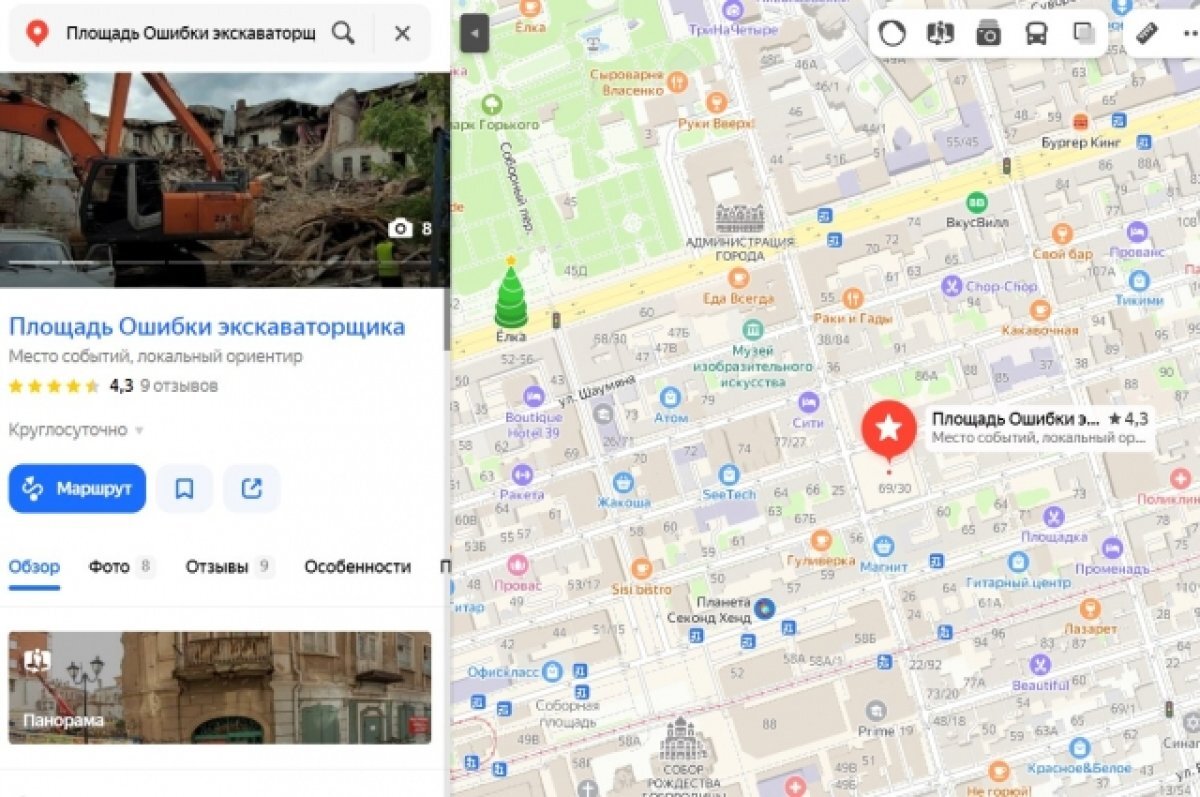Select the Планета Секонд Хенд icon

point(765,608)
